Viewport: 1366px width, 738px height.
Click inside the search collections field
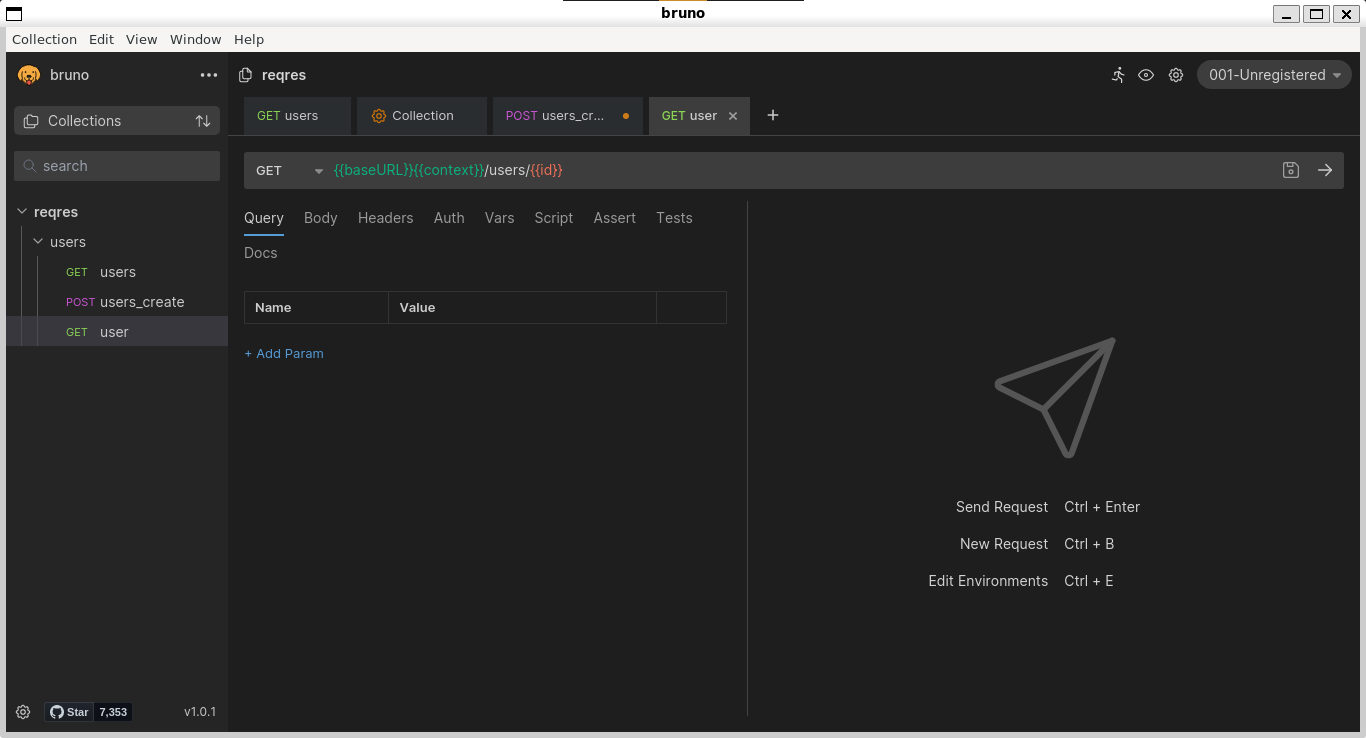[116, 165]
